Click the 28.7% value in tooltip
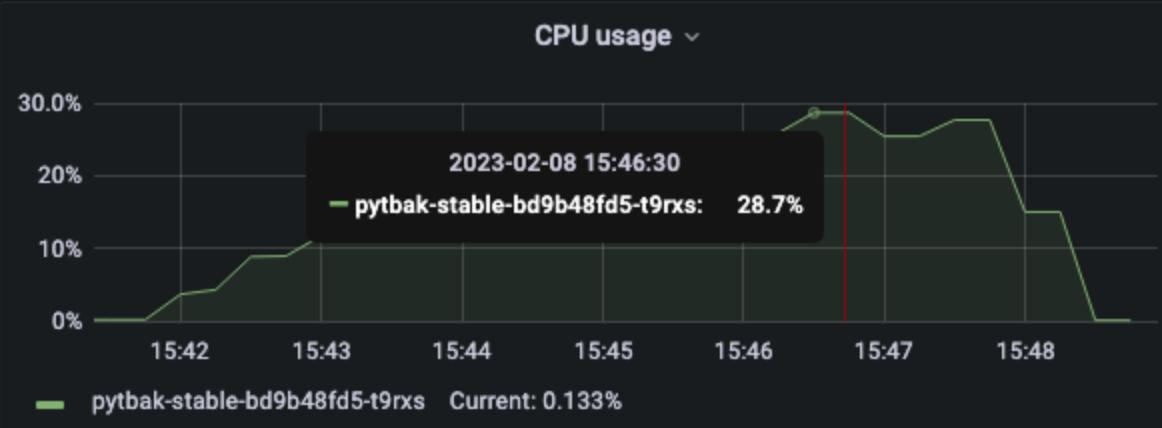The height and width of the screenshot is (428, 1162). 770,205
